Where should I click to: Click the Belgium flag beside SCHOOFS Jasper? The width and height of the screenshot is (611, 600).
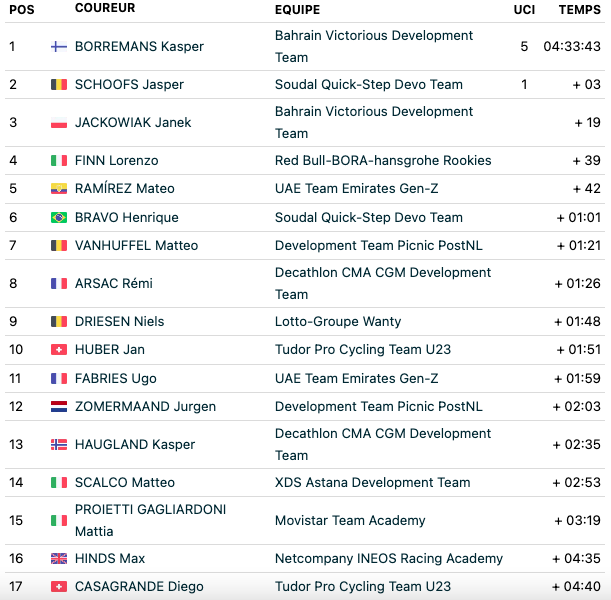tap(59, 85)
